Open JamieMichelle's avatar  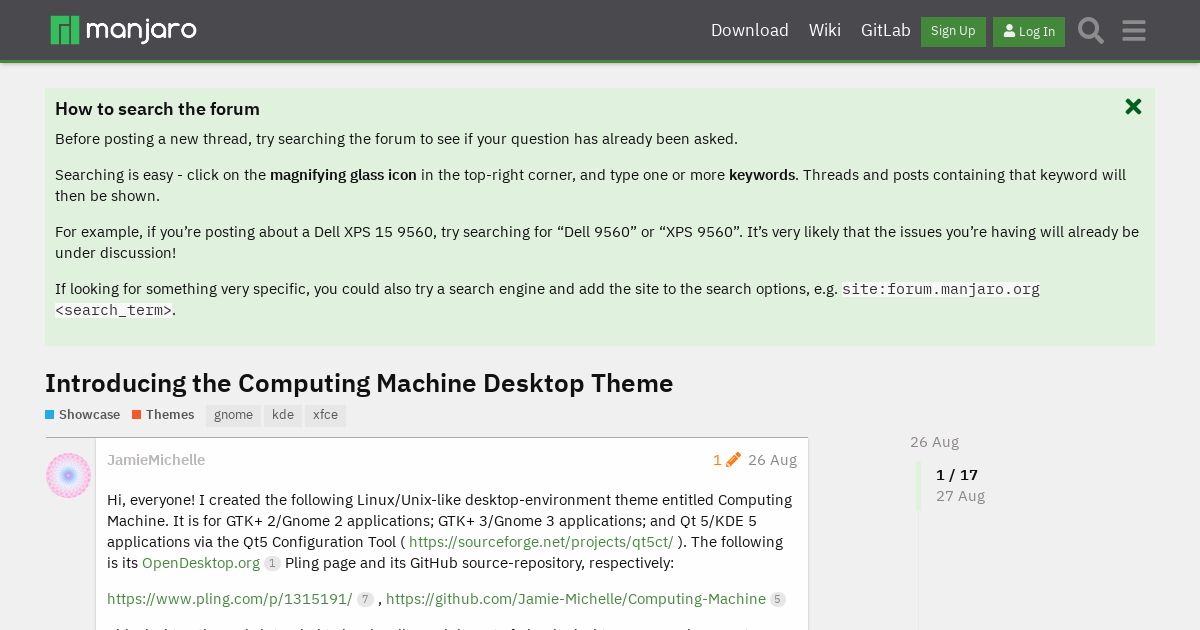coord(69,476)
